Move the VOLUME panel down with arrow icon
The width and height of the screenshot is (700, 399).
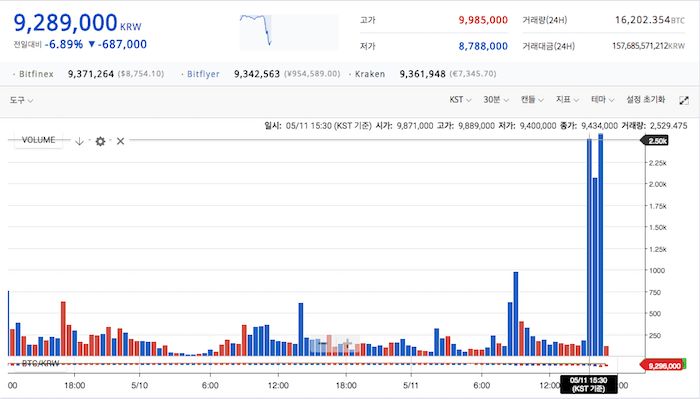79,141
